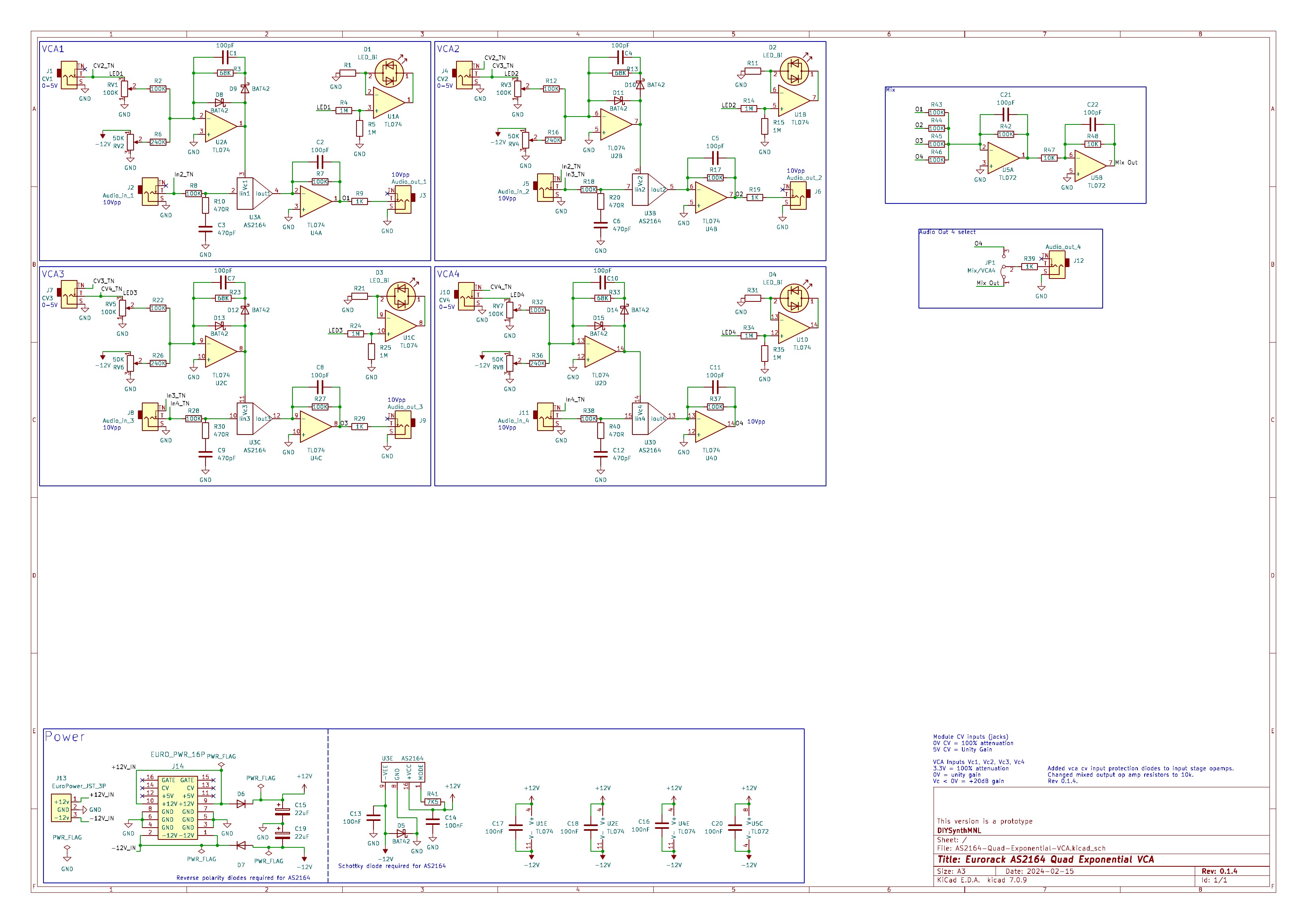1307x924 pixels.
Task: Click the 'Audio Out 4 select' label
Action: coord(948,232)
